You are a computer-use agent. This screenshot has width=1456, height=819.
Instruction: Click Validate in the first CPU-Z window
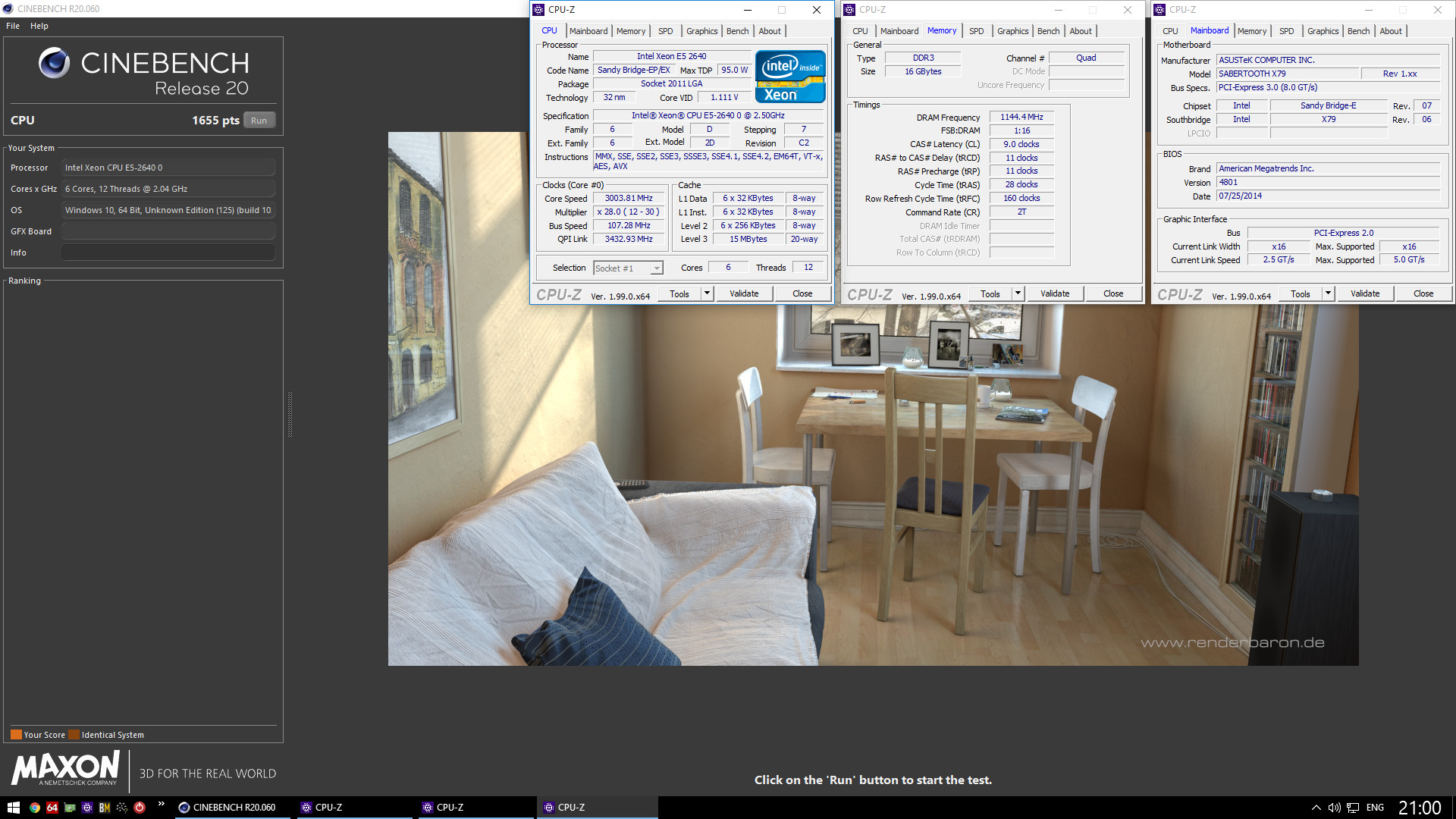coord(744,294)
